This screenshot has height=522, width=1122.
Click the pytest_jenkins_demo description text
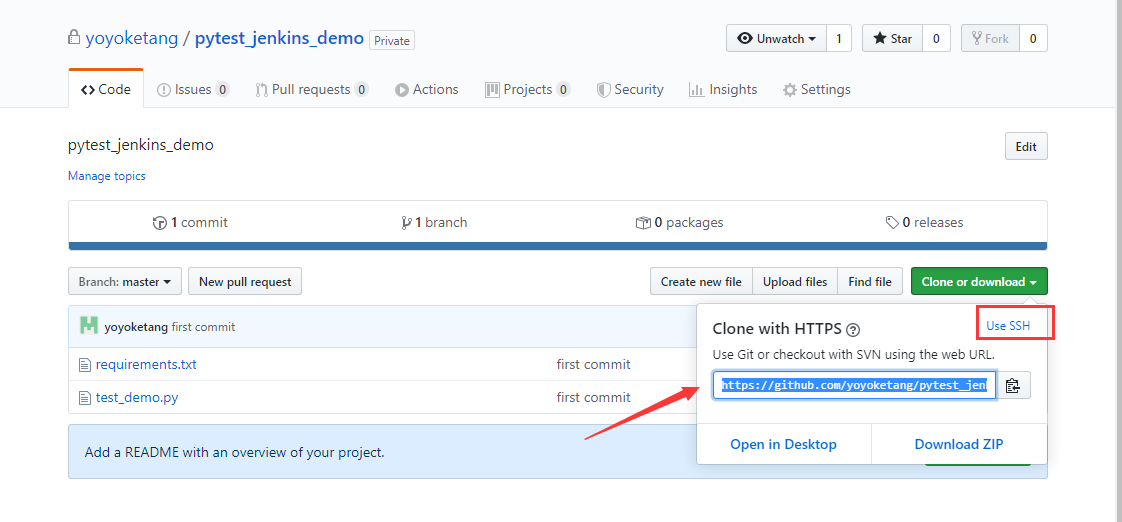(x=141, y=145)
